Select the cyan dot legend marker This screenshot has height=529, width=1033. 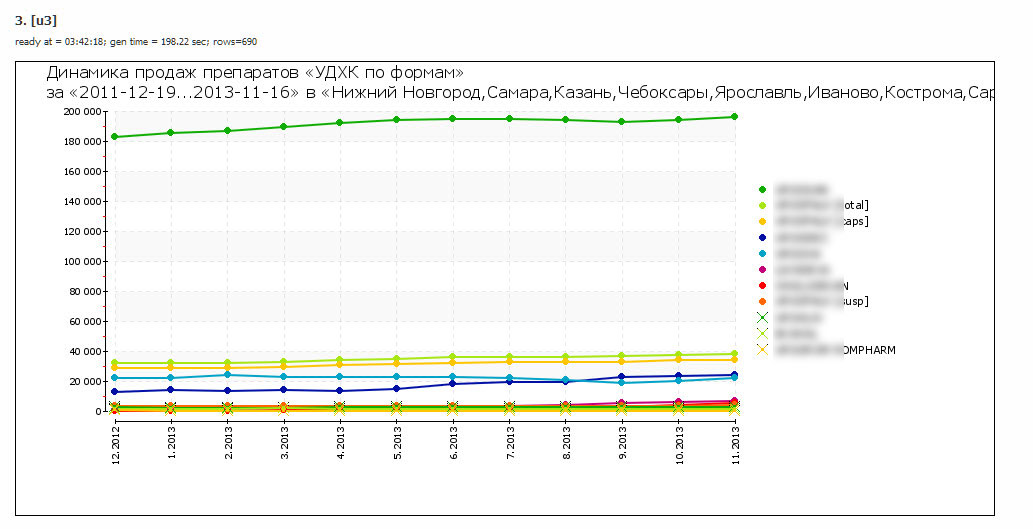(763, 253)
